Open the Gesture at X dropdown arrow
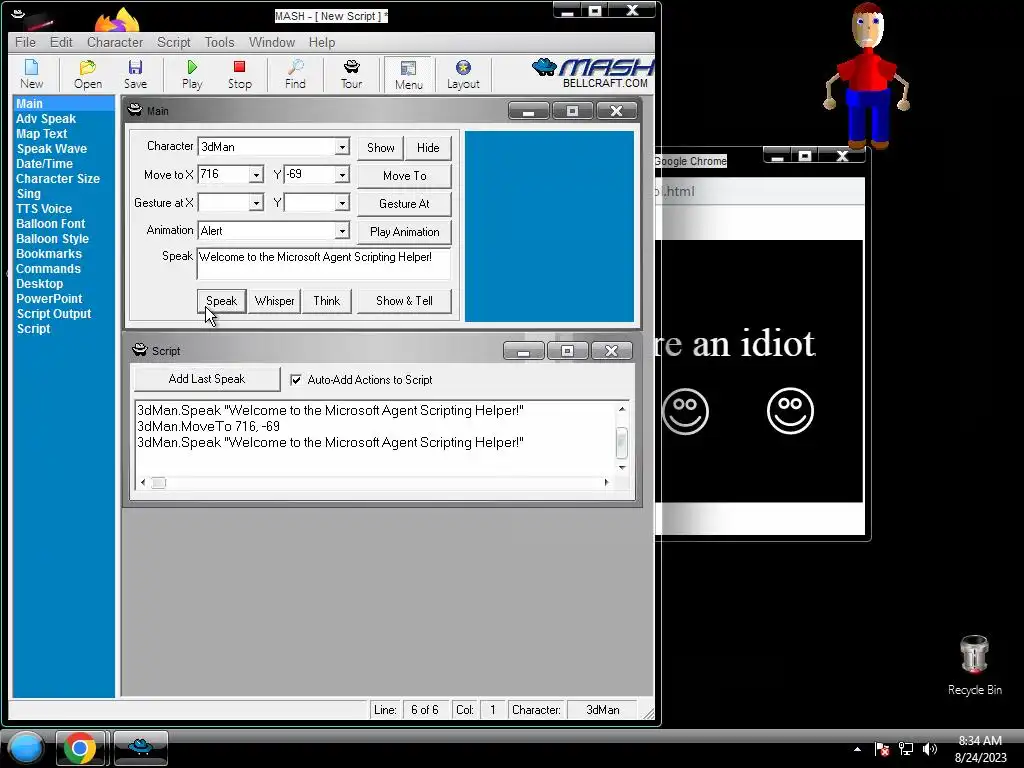The width and height of the screenshot is (1024, 768). (x=256, y=203)
